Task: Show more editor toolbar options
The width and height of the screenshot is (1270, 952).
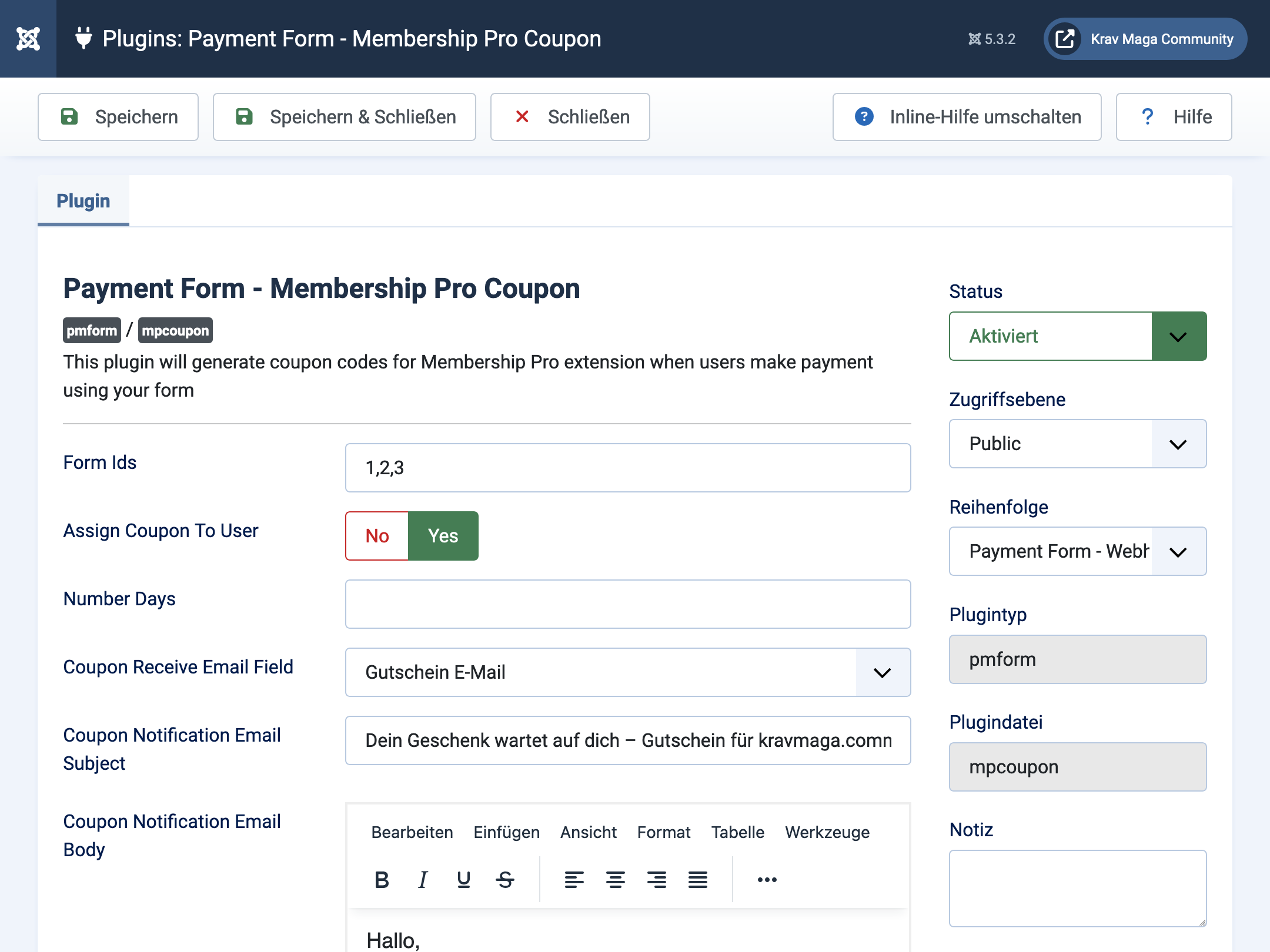Action: [x=767, y=880]
